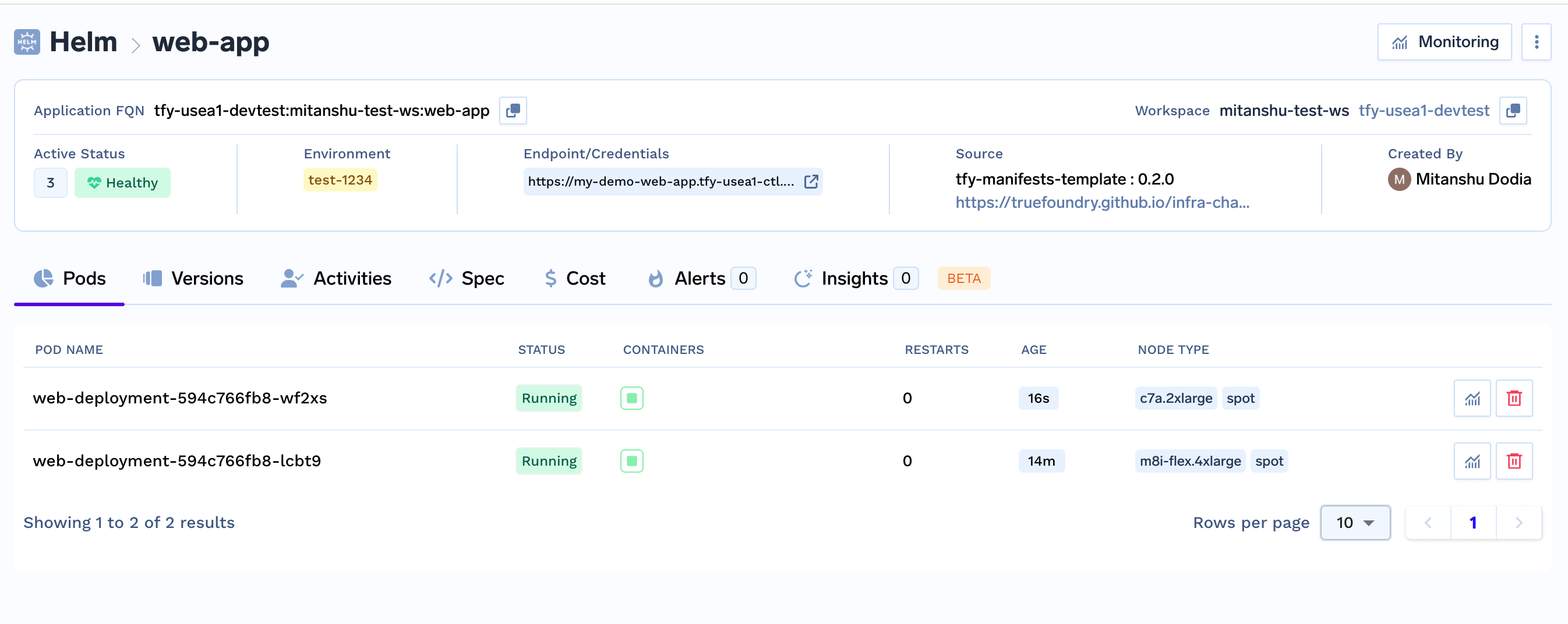Open Monitoring dashboard button

pyautogui.click(x=1445, y=42)
